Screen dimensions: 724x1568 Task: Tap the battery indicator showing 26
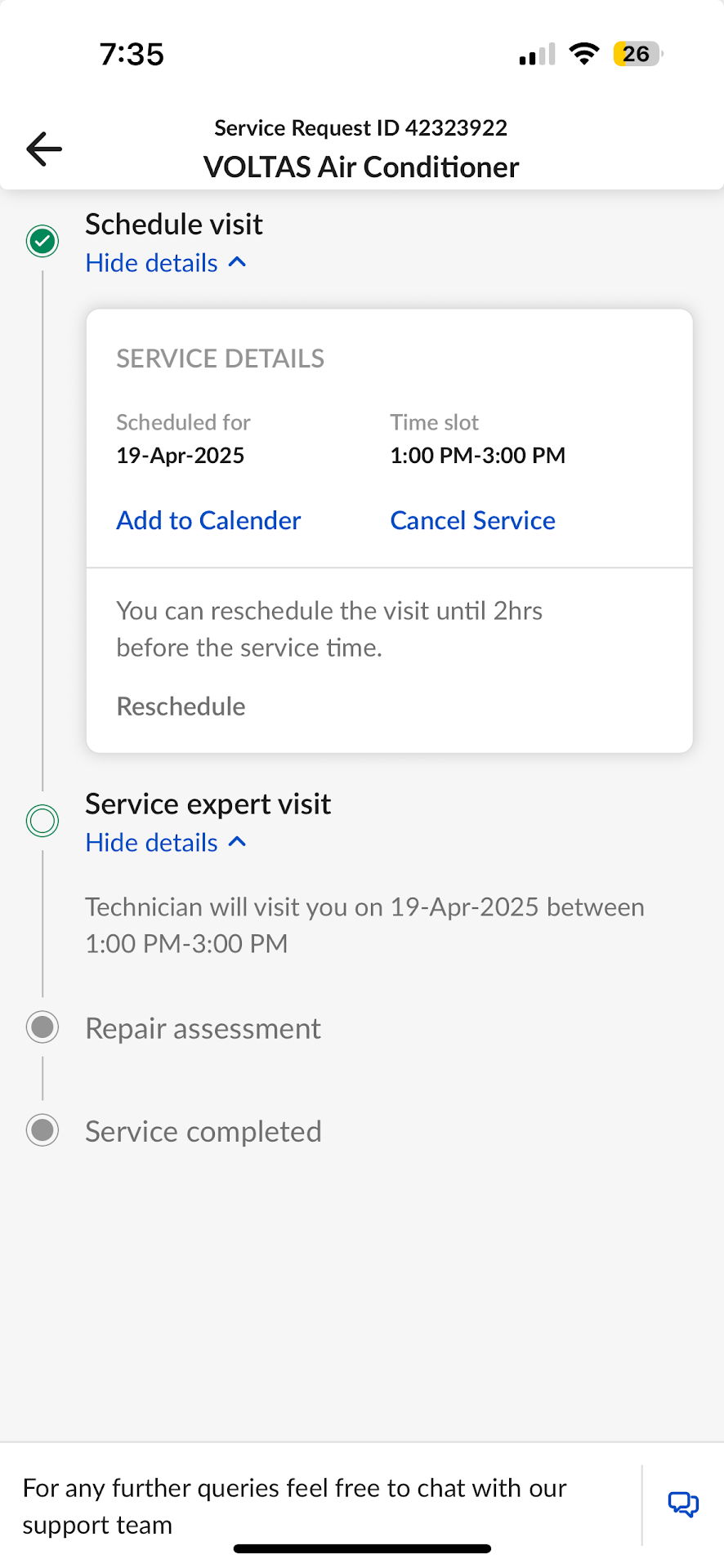pyautogui.click(x=637, y=54)
